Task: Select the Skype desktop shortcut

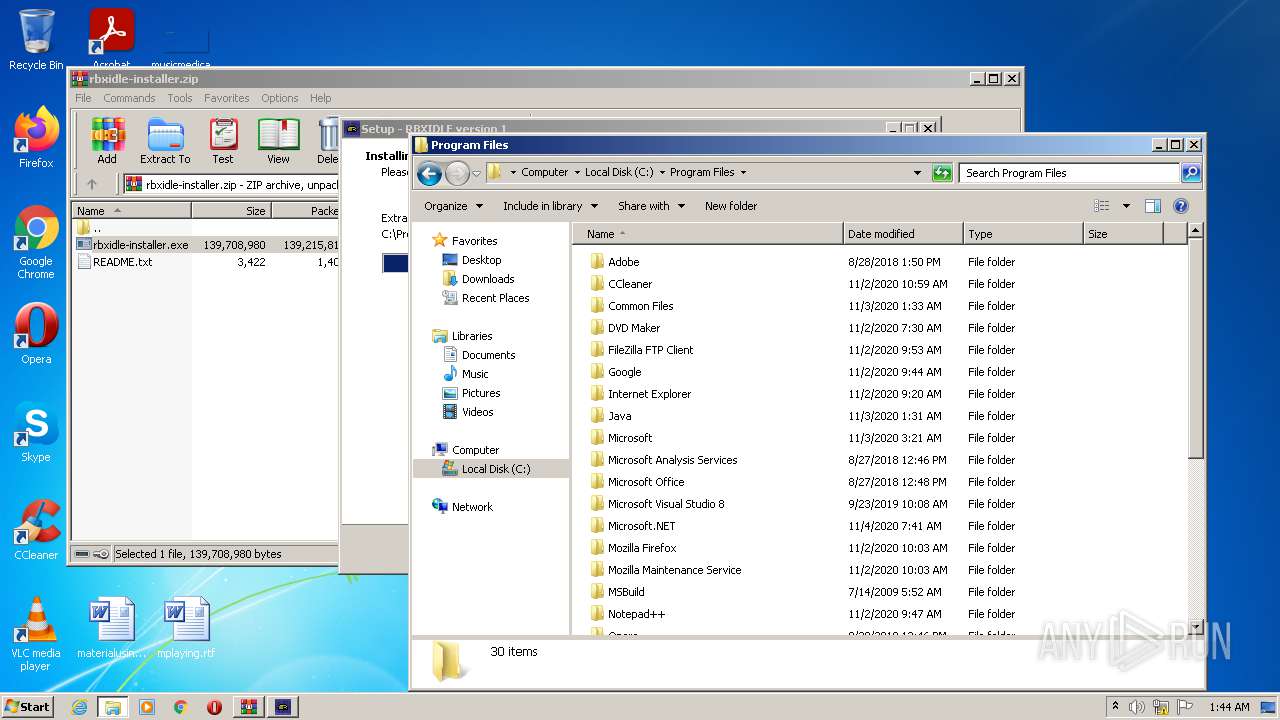Action: [36, 433]
